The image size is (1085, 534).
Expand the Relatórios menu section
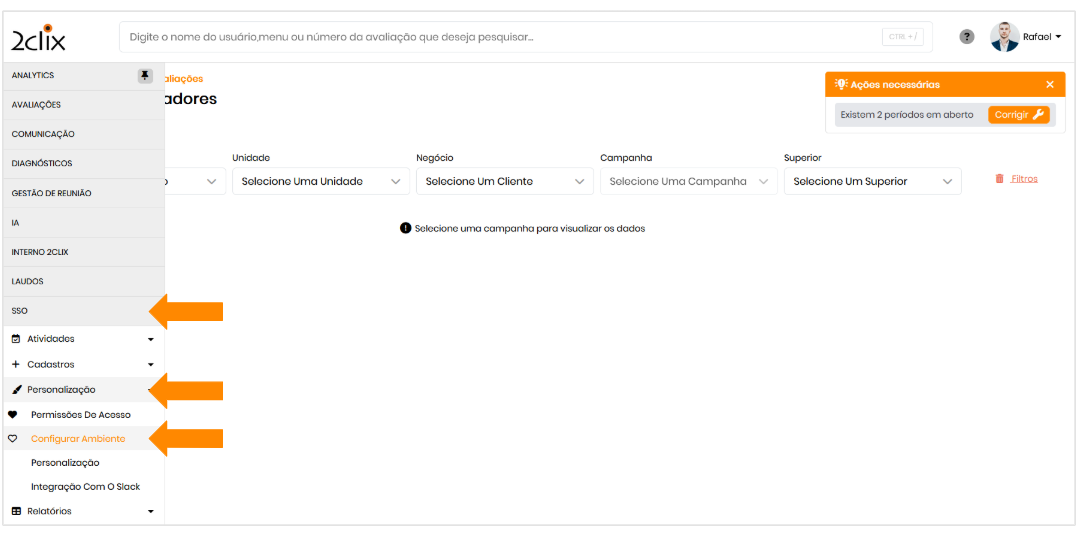[x=82, y=511]
